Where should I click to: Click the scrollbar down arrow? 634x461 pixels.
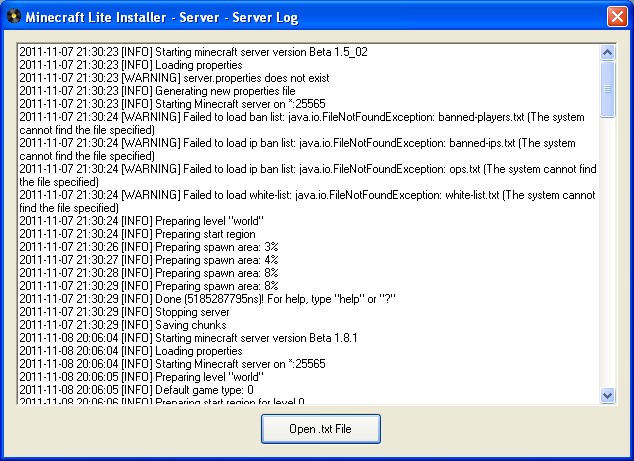coord(607,395)
